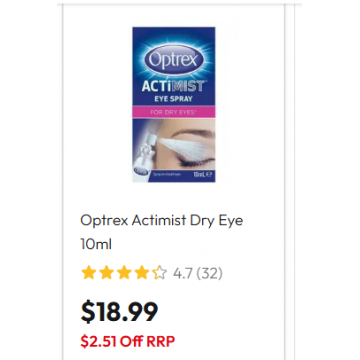Click the empty fifth rating star
The width and height of the screenshot is (360, 360).
click(x=159, y=273)
